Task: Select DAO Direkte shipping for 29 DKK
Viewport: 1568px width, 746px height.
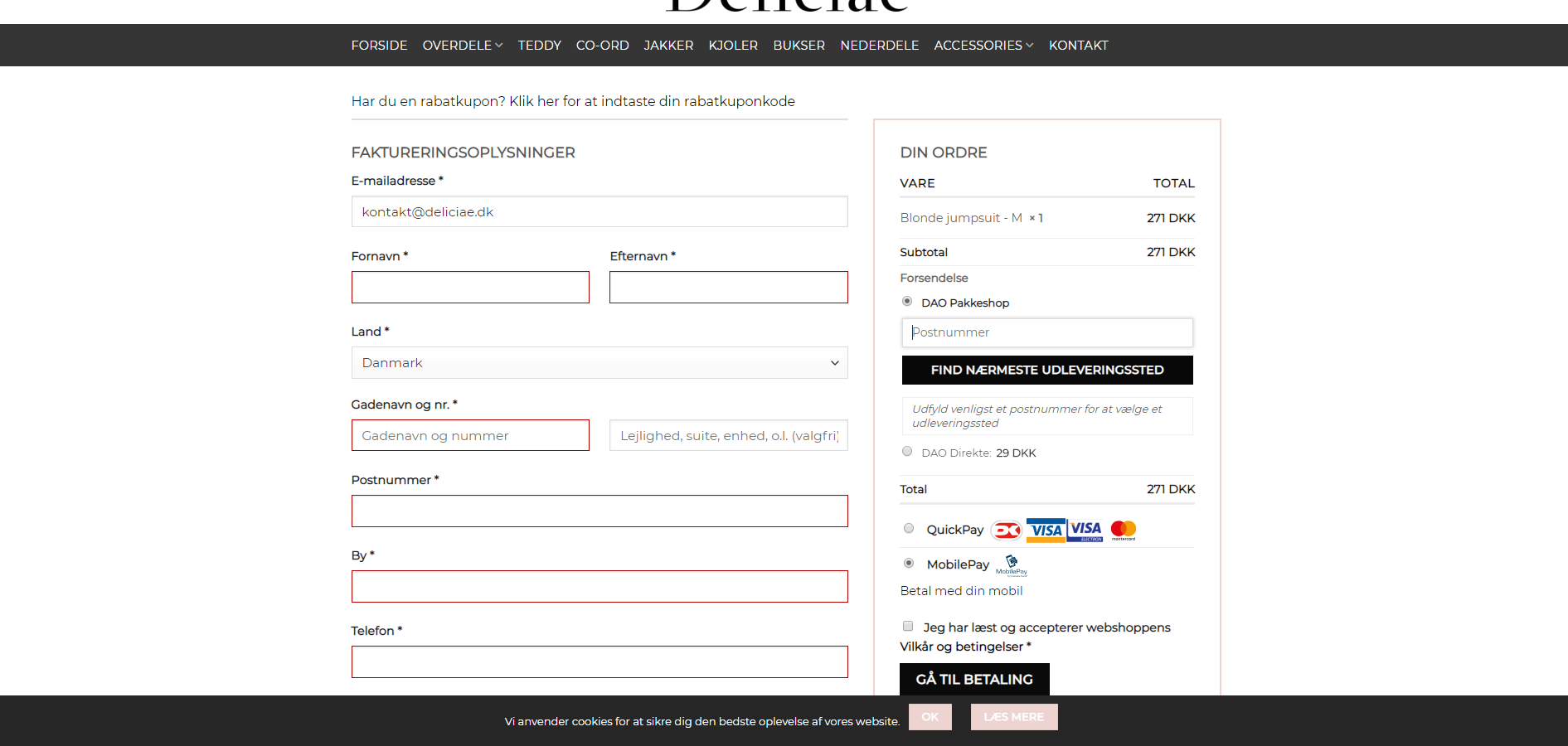Action: pyautogui.click(x=907, y=452)
